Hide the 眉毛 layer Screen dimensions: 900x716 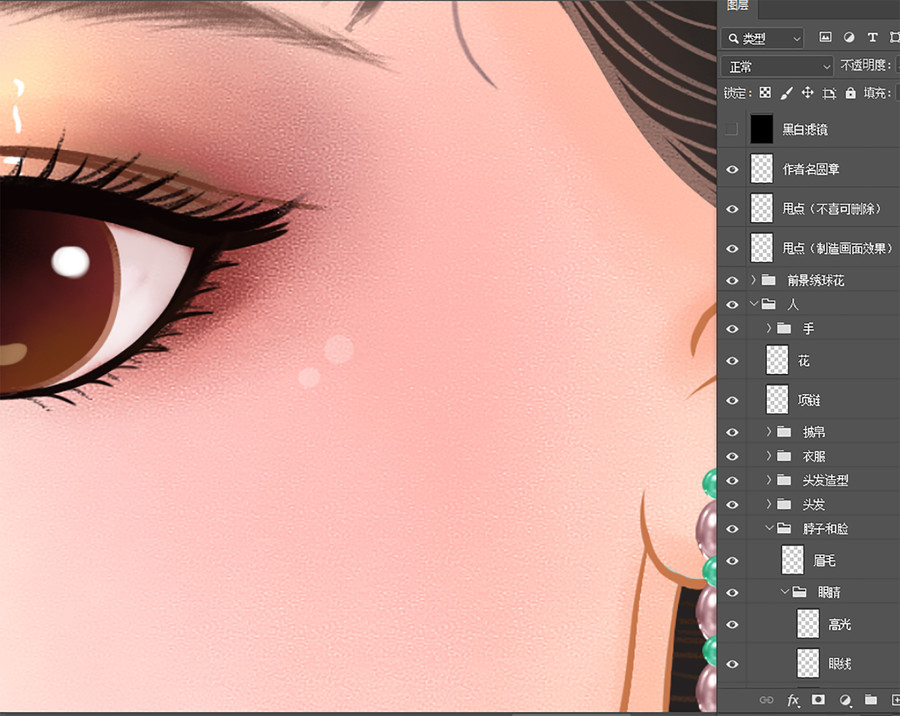(732, 560)
